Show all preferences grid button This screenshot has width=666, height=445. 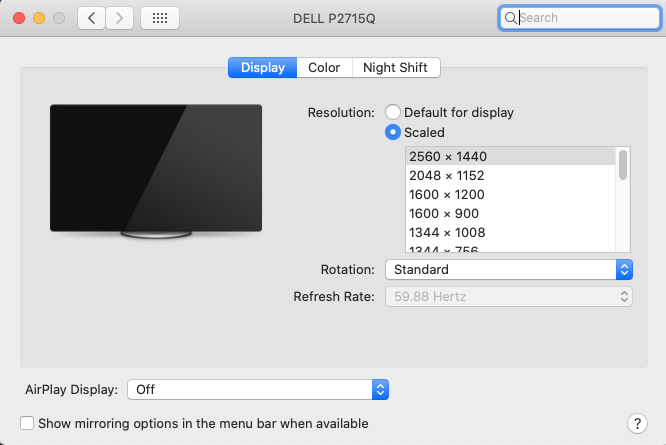(x=160, y=18)
